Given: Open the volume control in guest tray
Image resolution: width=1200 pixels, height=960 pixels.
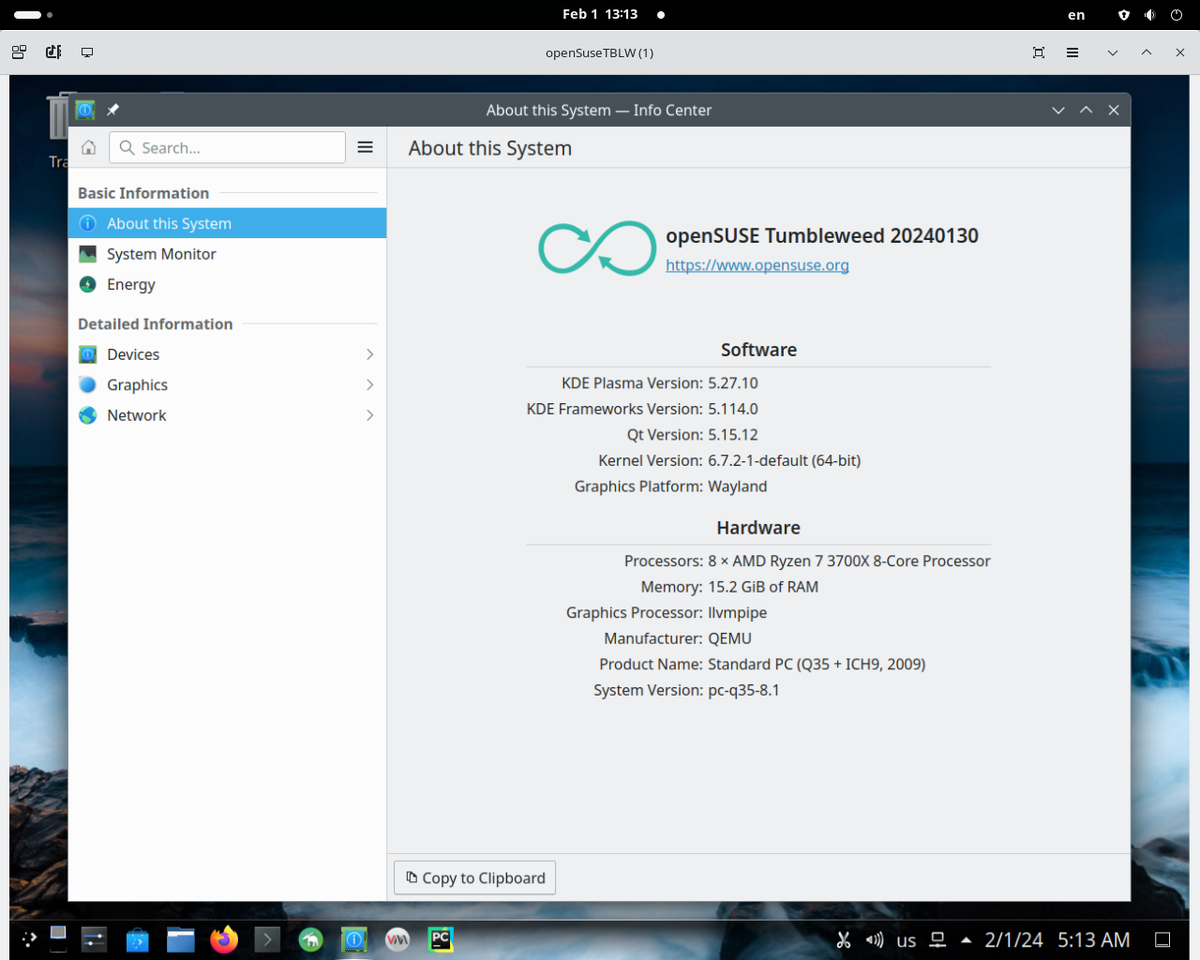Looking at the screenshot, I should pyautogui.click(x=875, y=940).
